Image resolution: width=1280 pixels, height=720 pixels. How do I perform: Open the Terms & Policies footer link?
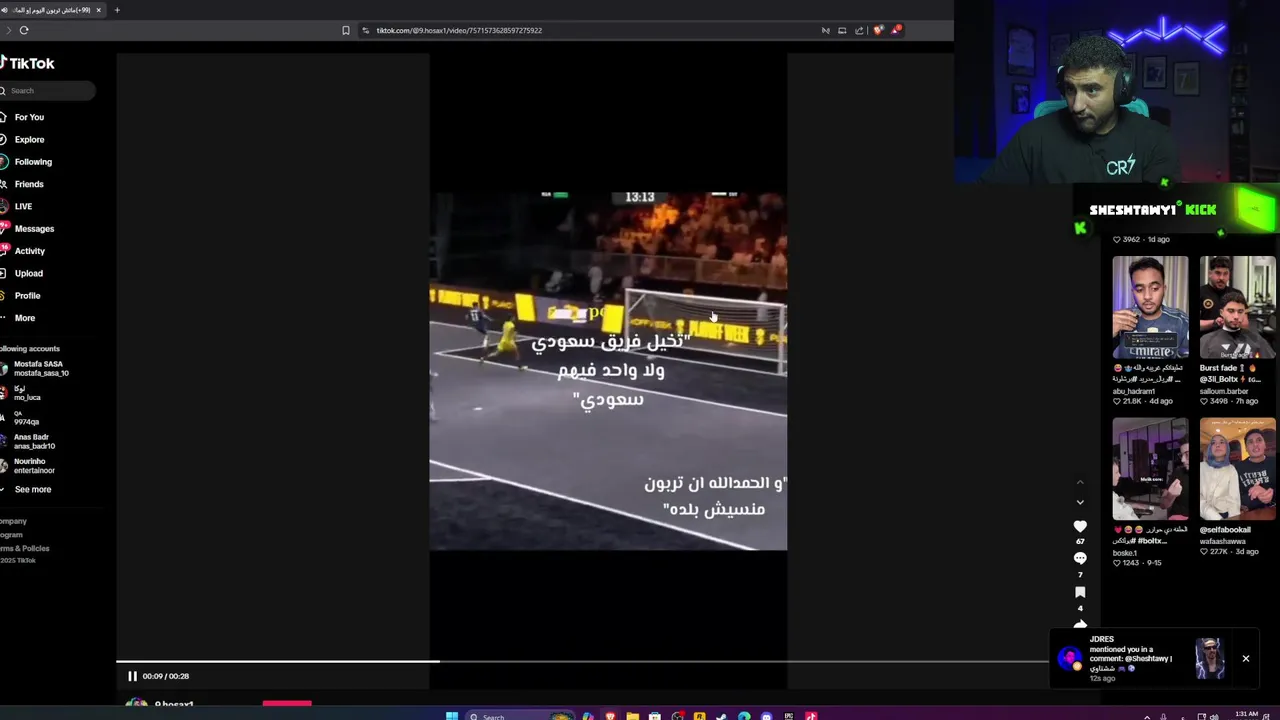(x=24, y=548)
